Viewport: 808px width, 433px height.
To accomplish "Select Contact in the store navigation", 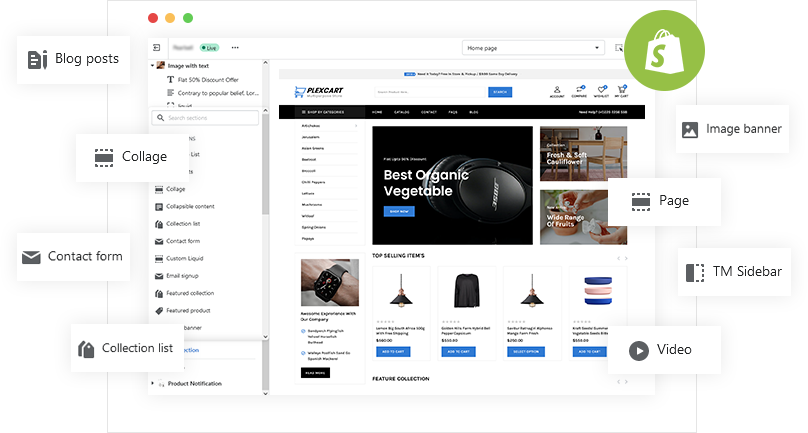I will pos(428,113).
